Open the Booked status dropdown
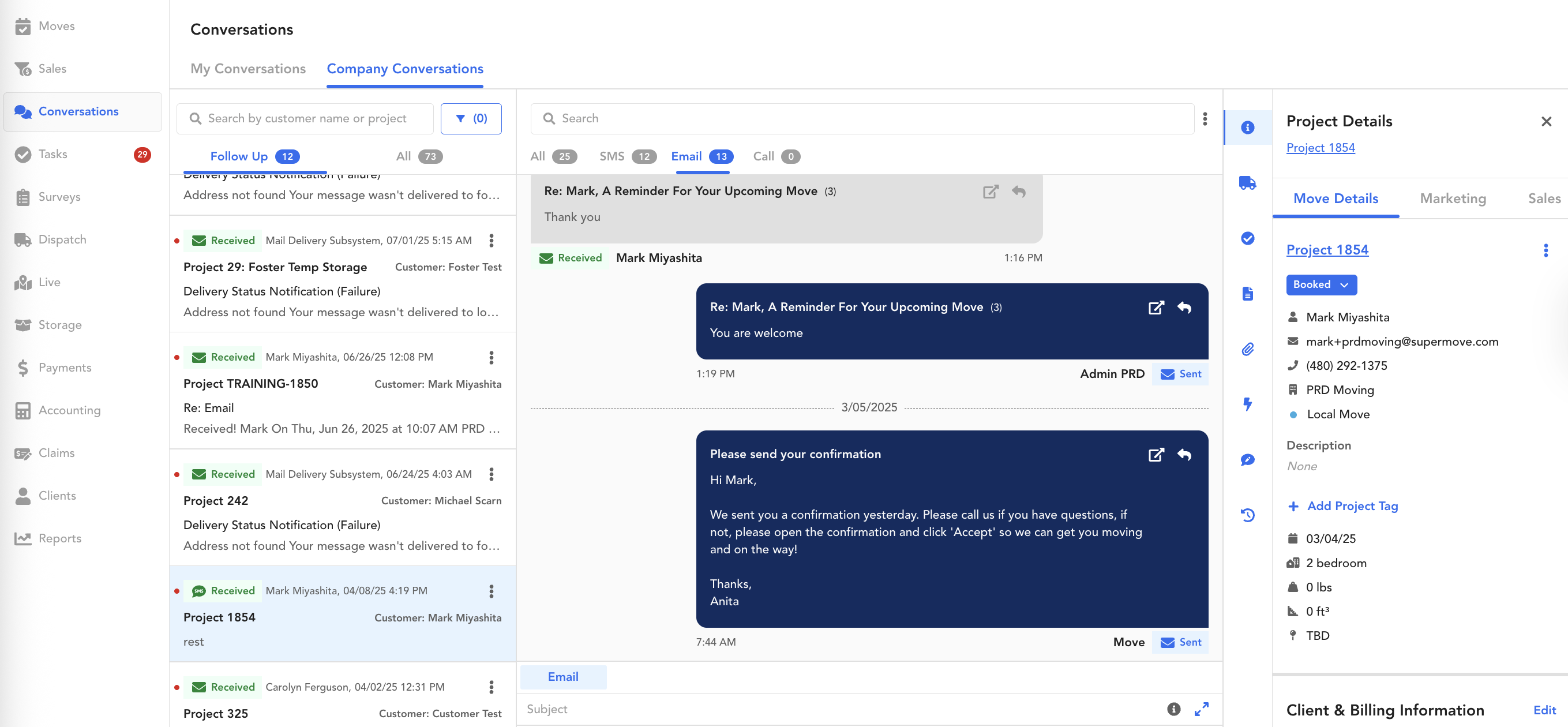 coord(1321,284)
